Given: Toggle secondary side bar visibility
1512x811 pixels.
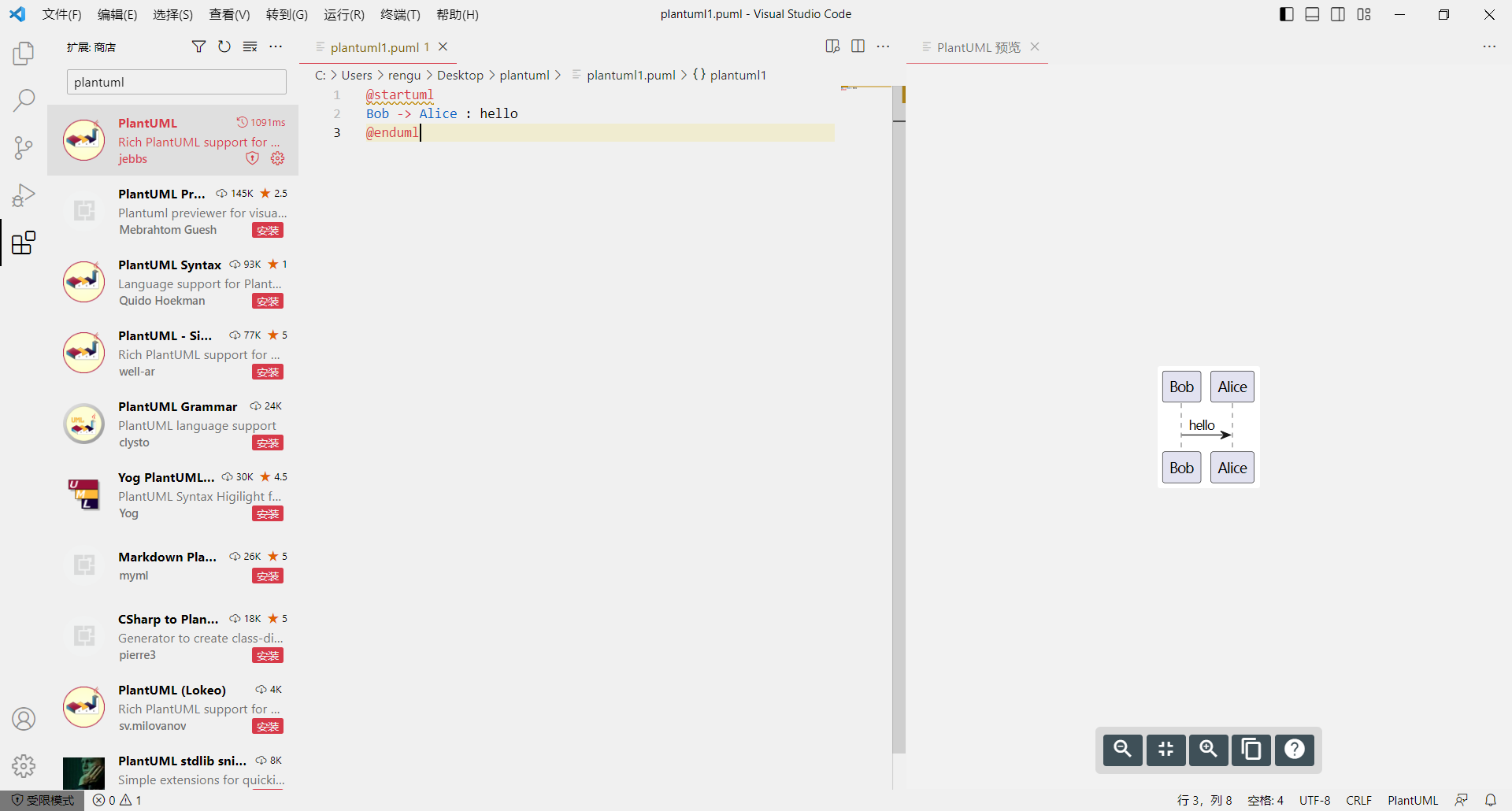Looking at the screenshot, I should 1338,14.
